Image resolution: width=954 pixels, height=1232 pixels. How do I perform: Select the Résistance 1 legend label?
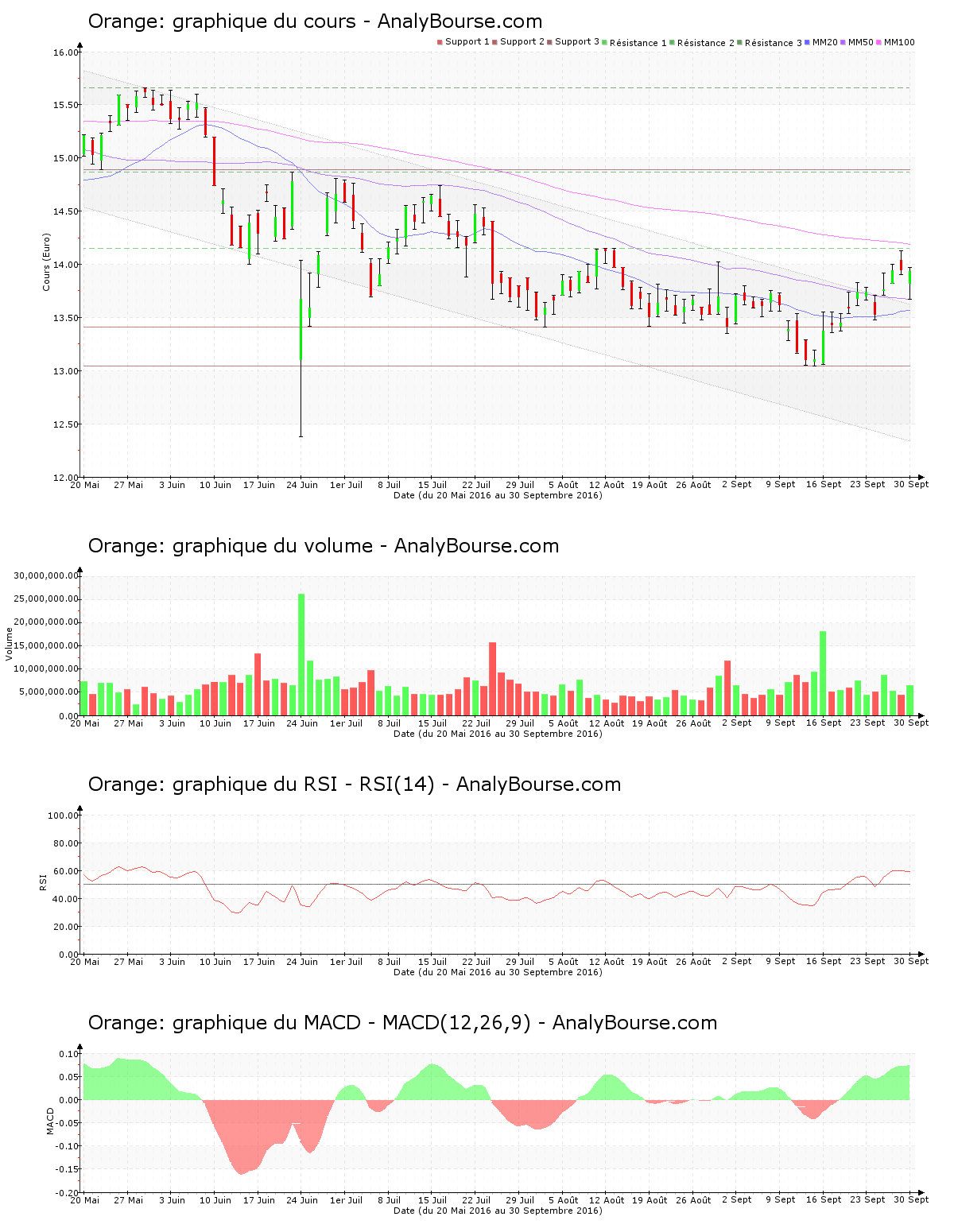coord(638,43)
